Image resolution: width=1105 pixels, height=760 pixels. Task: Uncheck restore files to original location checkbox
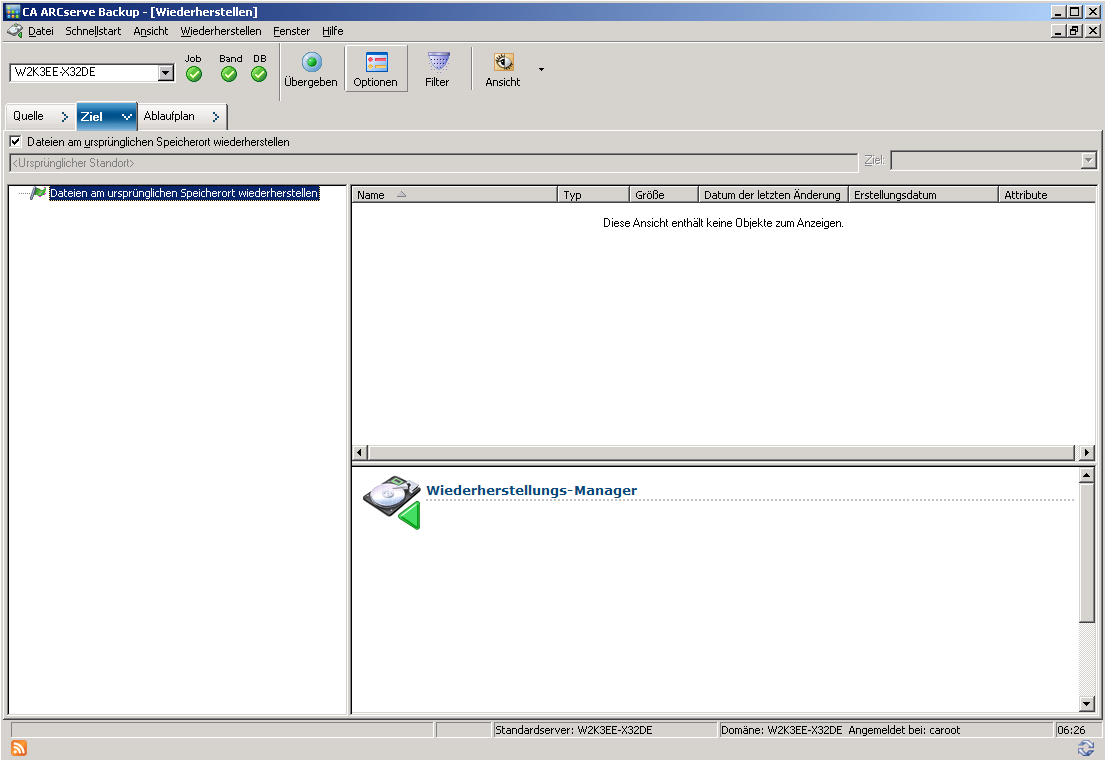(x=15, y=142)
